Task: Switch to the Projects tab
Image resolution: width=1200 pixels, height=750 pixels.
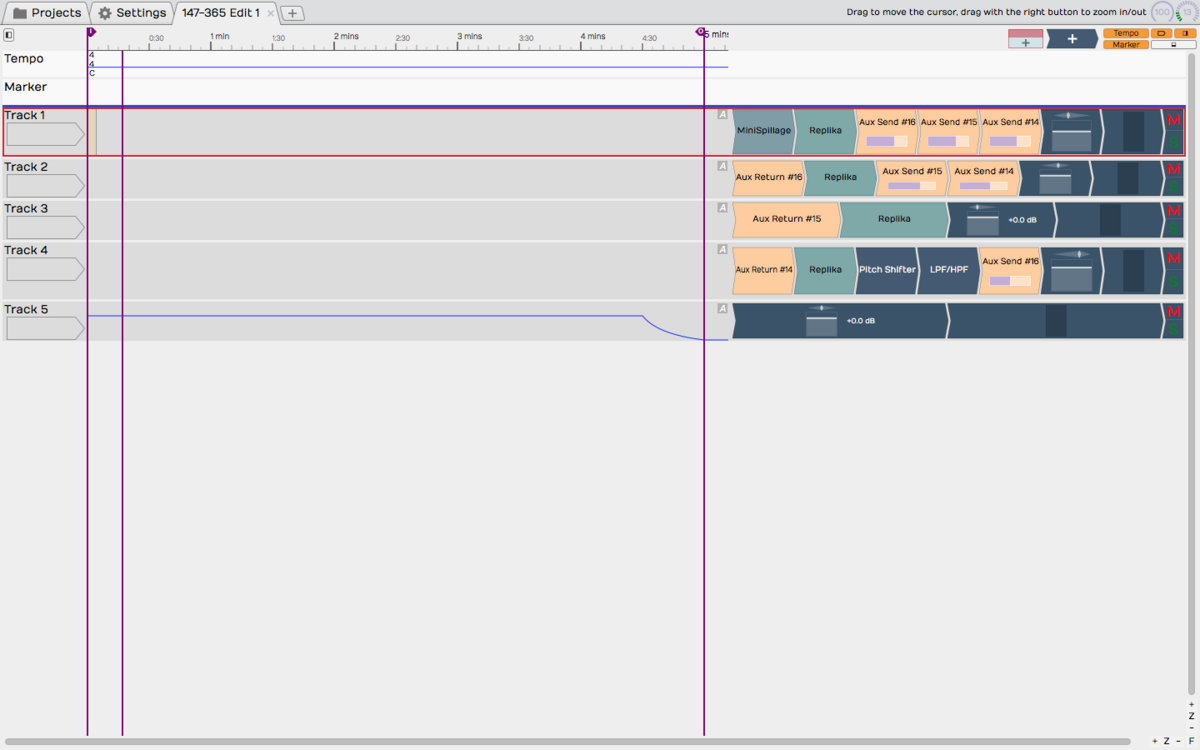Action: tap(46, 13)
